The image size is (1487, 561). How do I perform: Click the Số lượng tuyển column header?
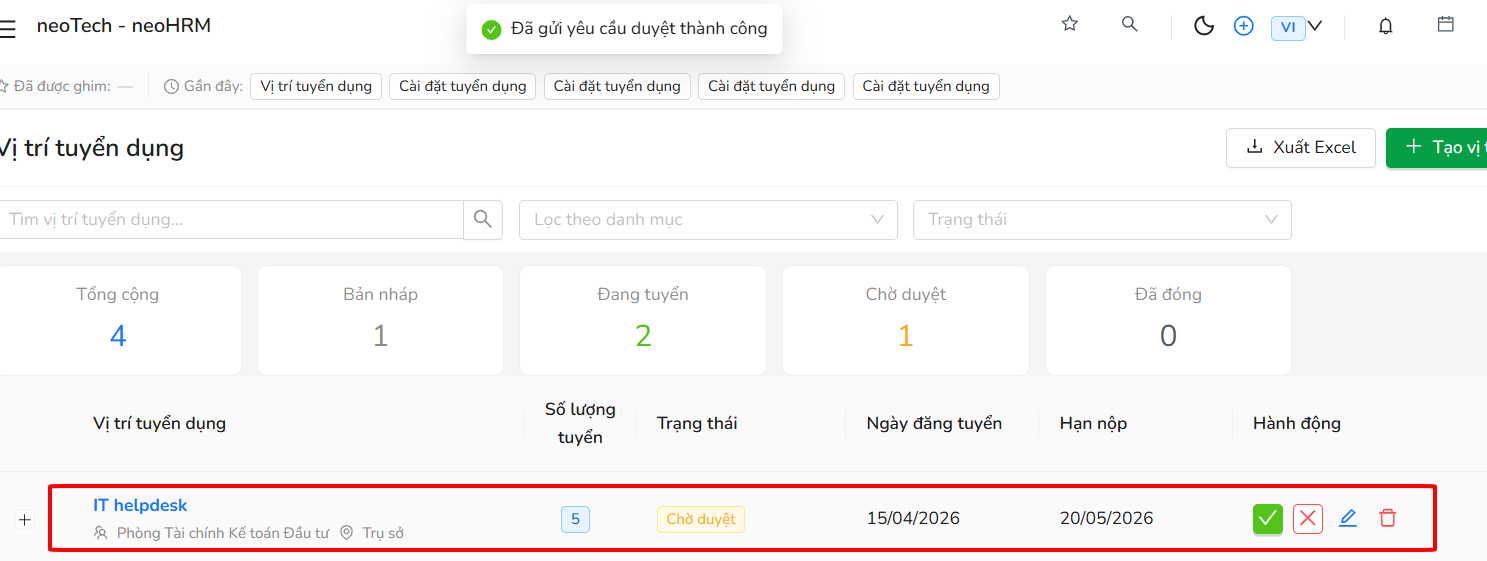pyautogui.click(x=580, y=423)
